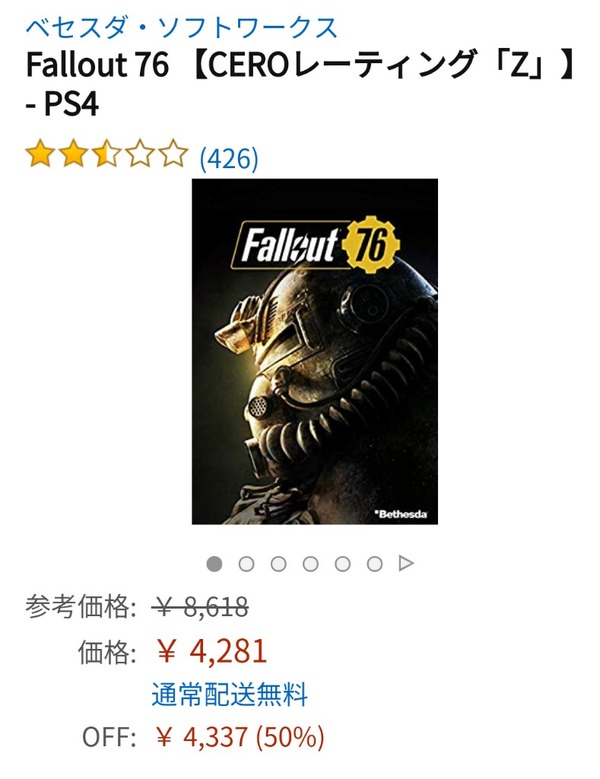Open the 426 customer reviews link
This screenshot has height=779, width=600.
(x=229, y=158)
